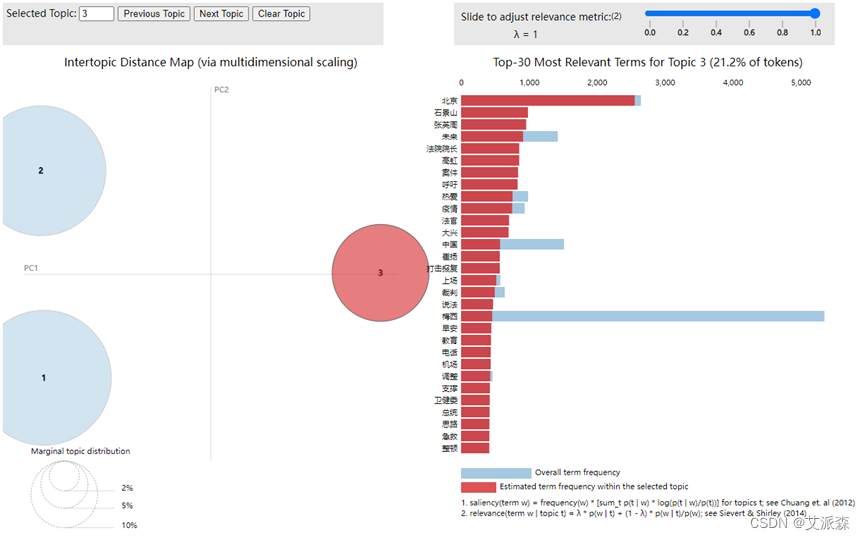Viewport: 865px width, 540px height.
Task: Click the 高虹 term label
Action: coord(450,161)
